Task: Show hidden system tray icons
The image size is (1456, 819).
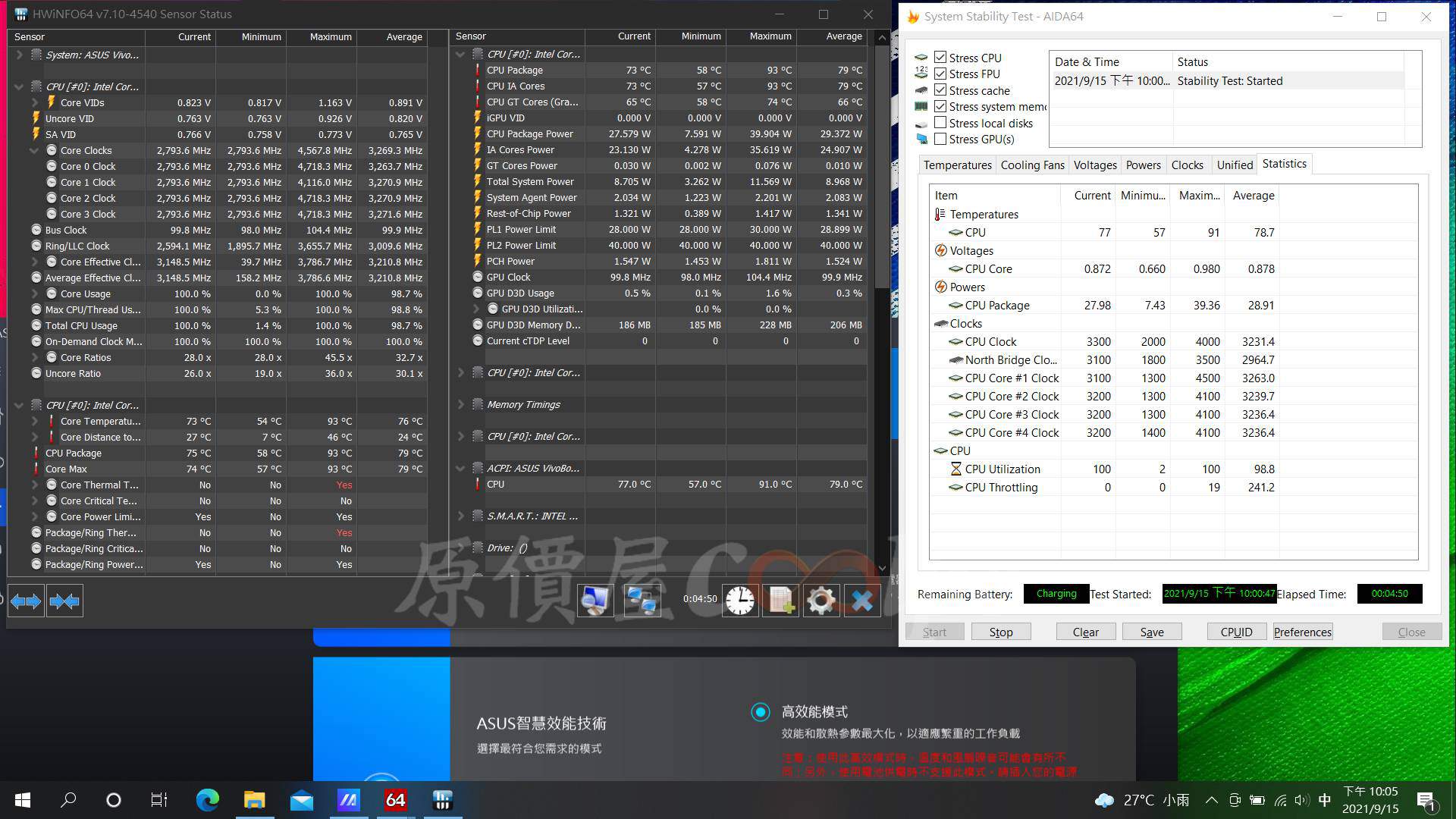Action: 1211,800
